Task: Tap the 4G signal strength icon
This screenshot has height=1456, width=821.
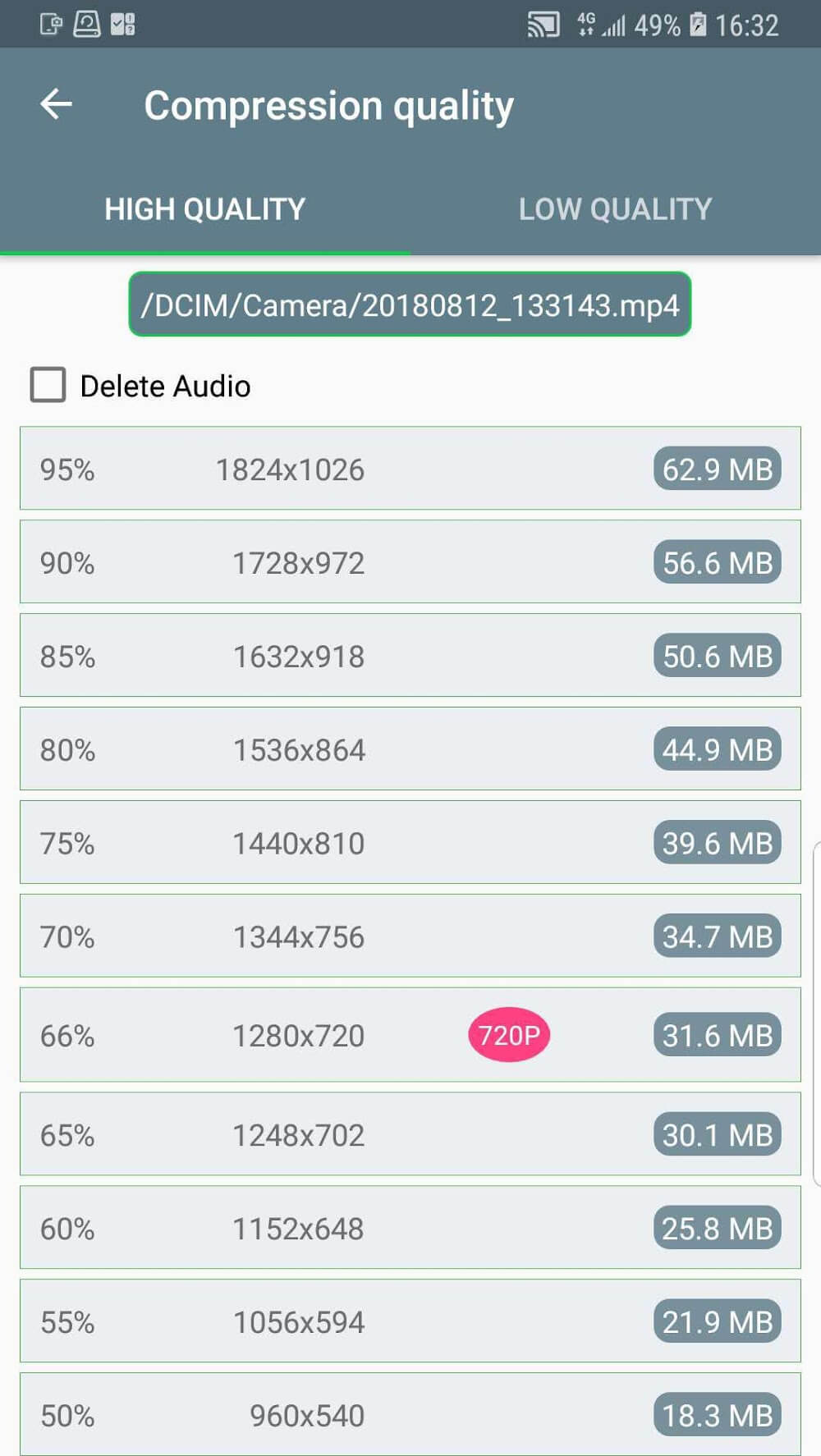Action: click(602, 25)
